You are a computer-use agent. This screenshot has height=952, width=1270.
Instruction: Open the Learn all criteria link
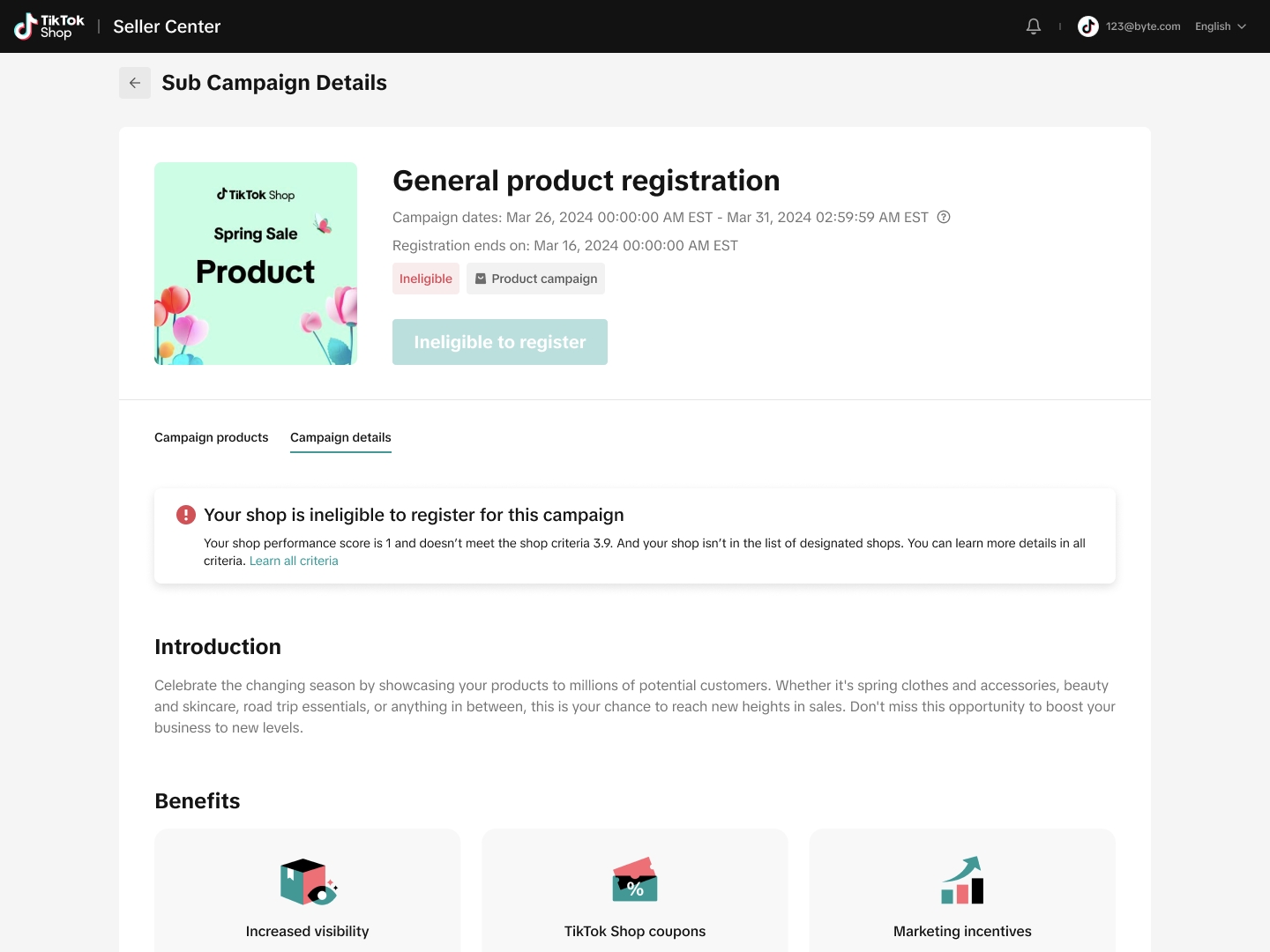click(294, 561)
